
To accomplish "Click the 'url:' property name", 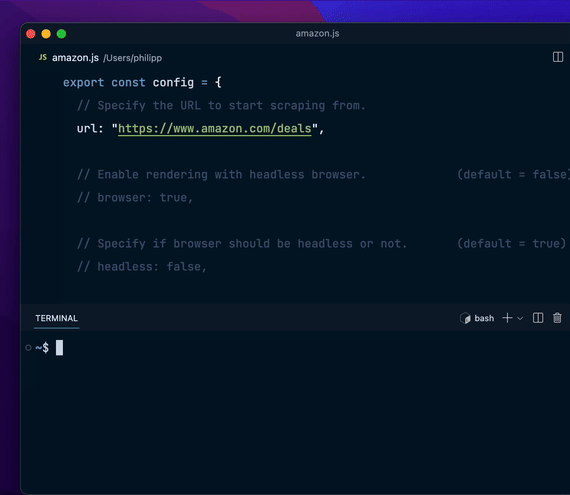I will point(90,129).
